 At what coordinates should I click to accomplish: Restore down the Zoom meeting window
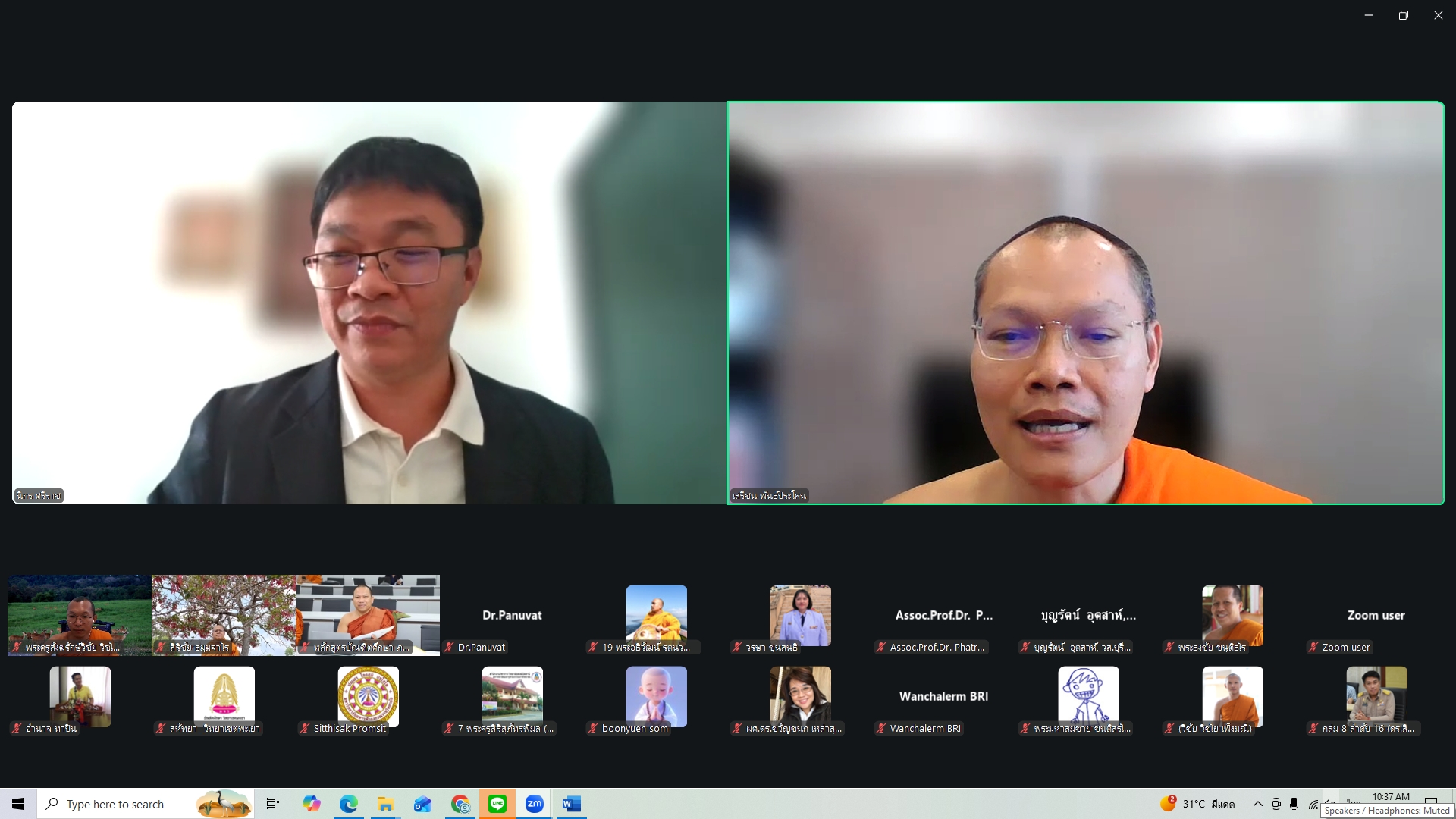coord(1404,15)
